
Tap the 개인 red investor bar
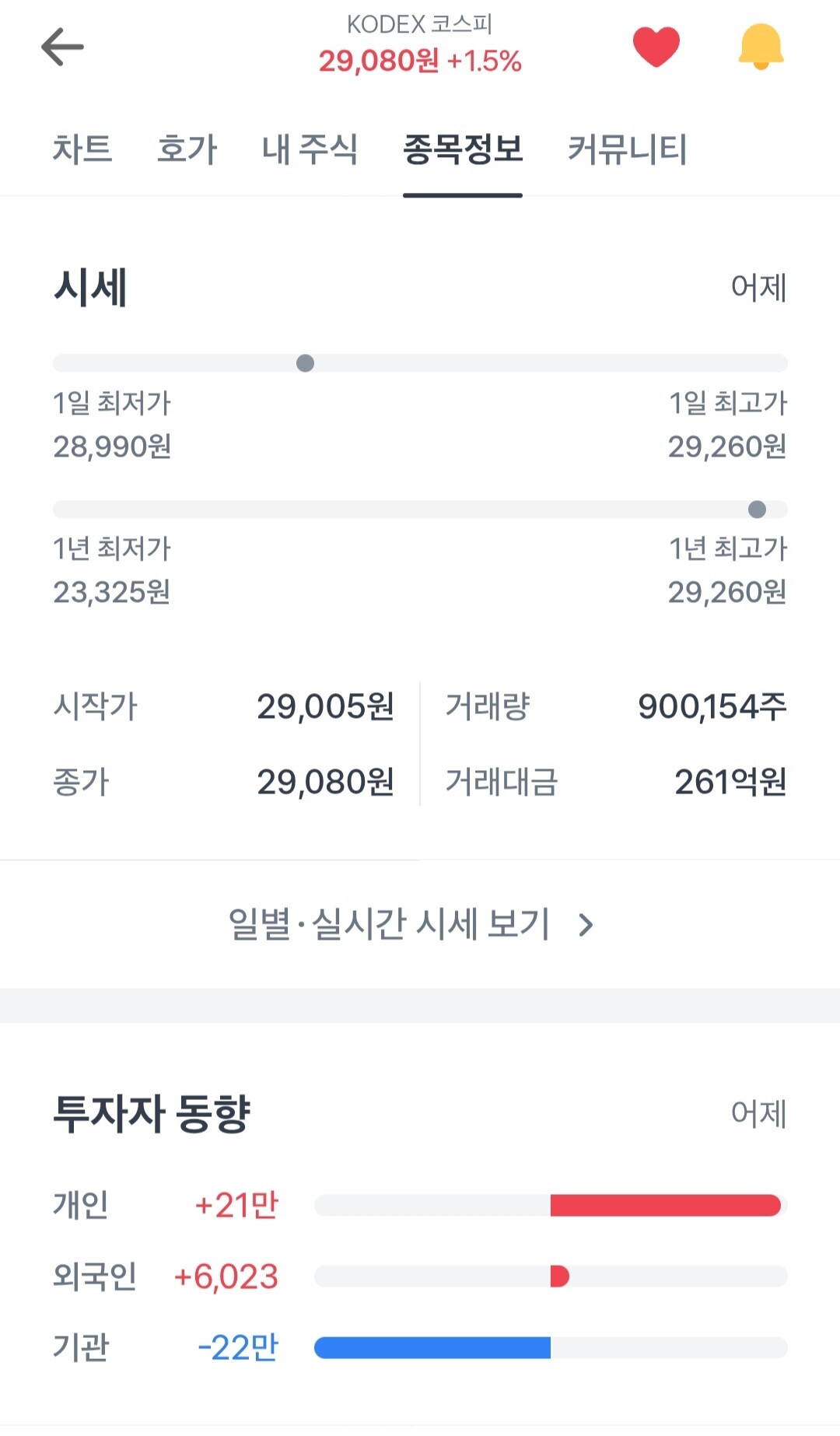666,1205
